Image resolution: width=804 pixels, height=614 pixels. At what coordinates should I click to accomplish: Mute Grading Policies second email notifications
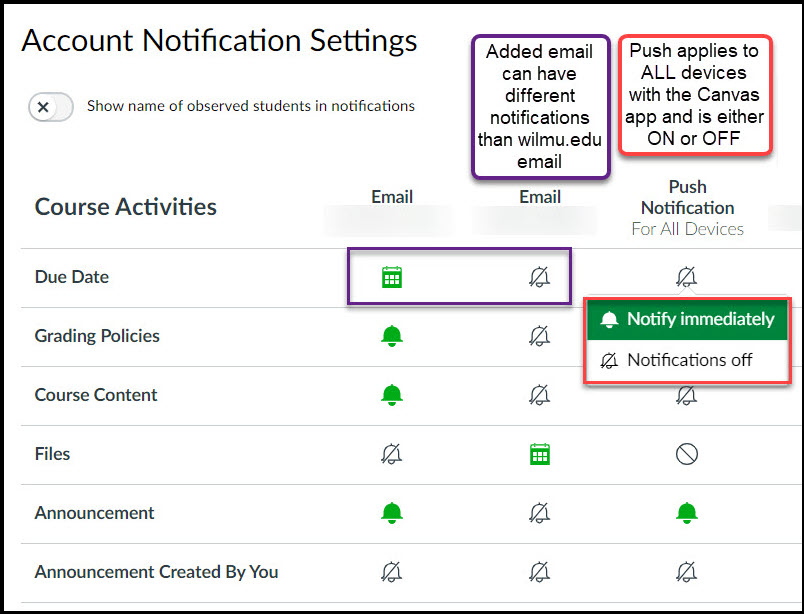point(540,336)
